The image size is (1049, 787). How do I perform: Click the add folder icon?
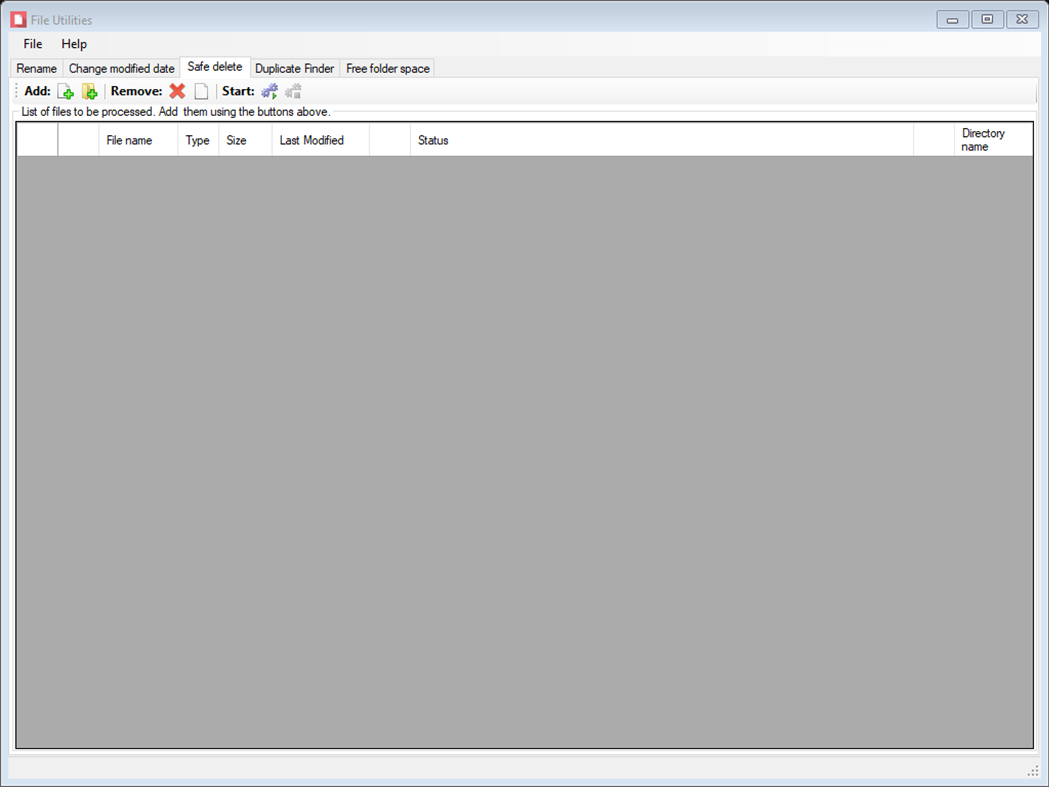[x=90, y=91]
